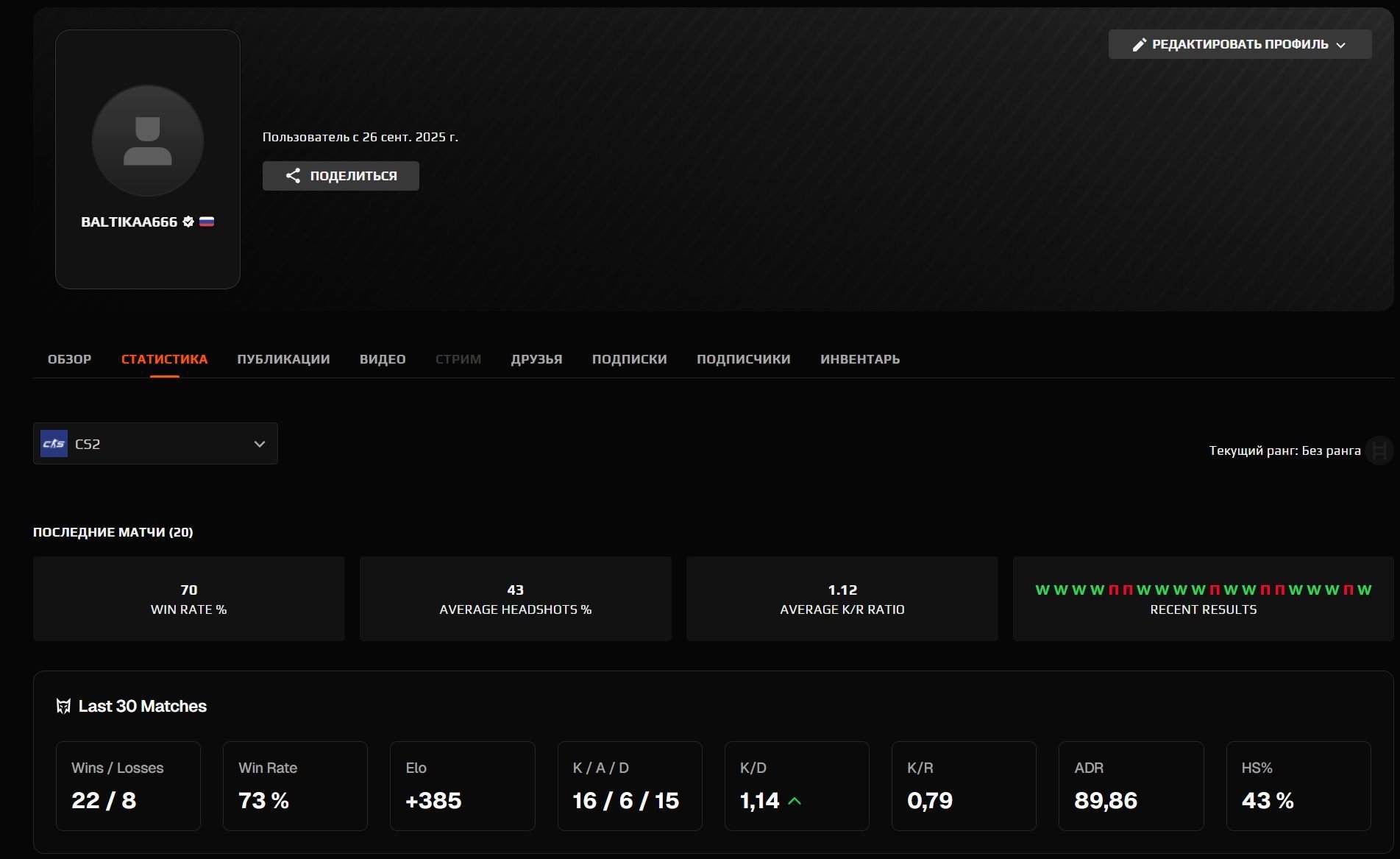The image size is (1400, 859).
Task: Click the Win Rate 70 stat card
Action: [x=189, y=598]
